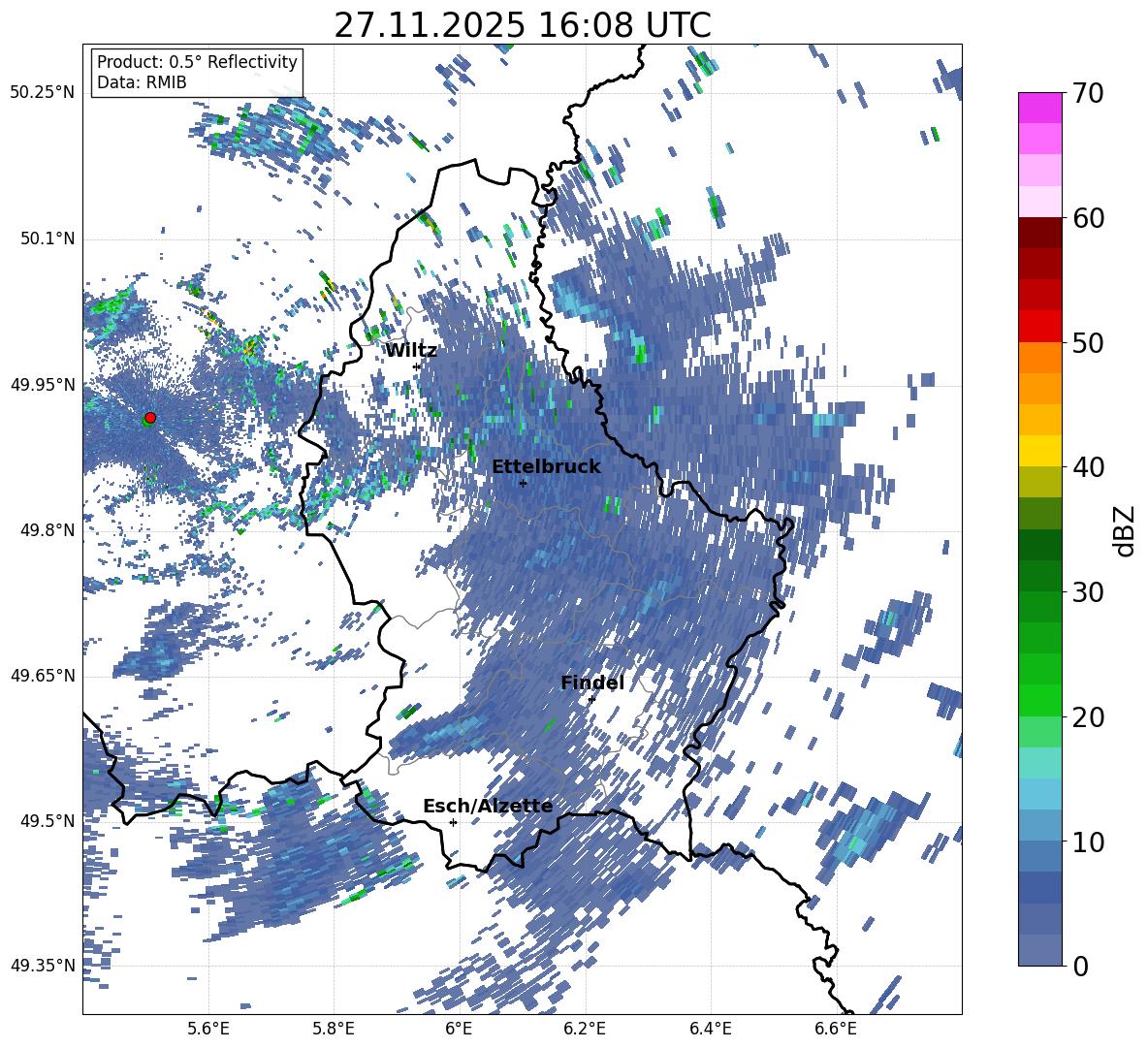Click the colorbar tick label 20
This screenshot has width=1148, height=1048.
click(x=1087, y=717)
